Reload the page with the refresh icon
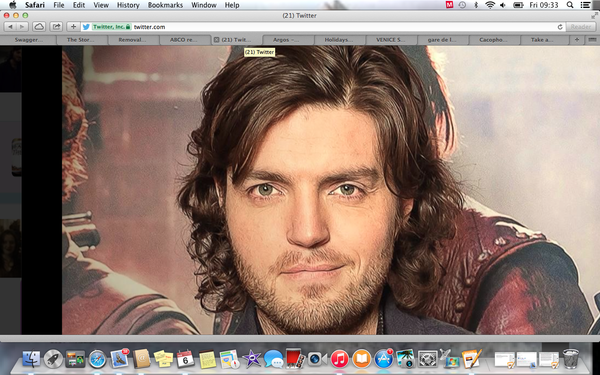The height and width of the screenshot is (375, 600). tap(560, 27)
